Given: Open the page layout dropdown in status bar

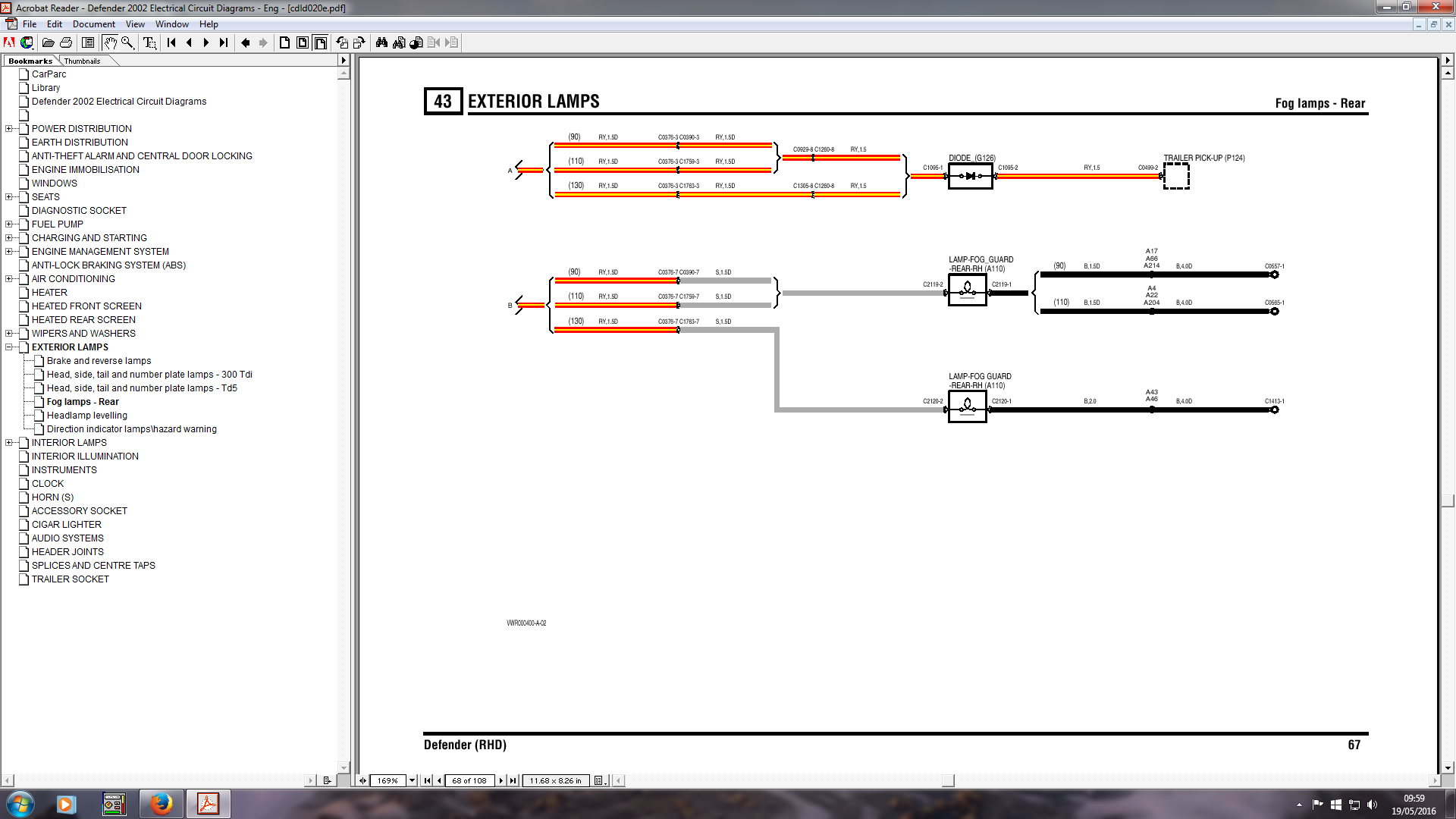Looking at the screenshot, I should 600,780.
